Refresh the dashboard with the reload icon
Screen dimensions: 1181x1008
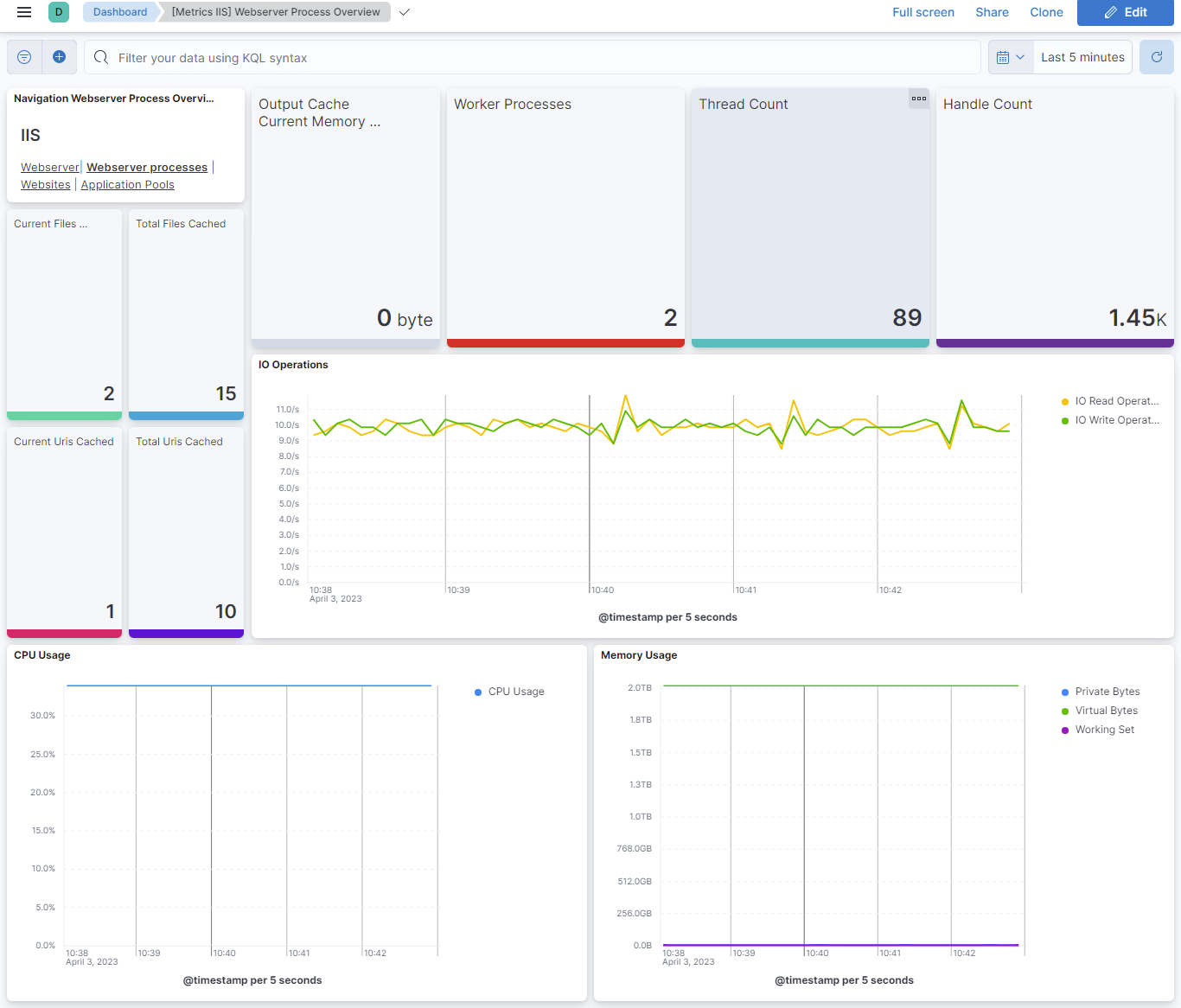[1156, 56]
